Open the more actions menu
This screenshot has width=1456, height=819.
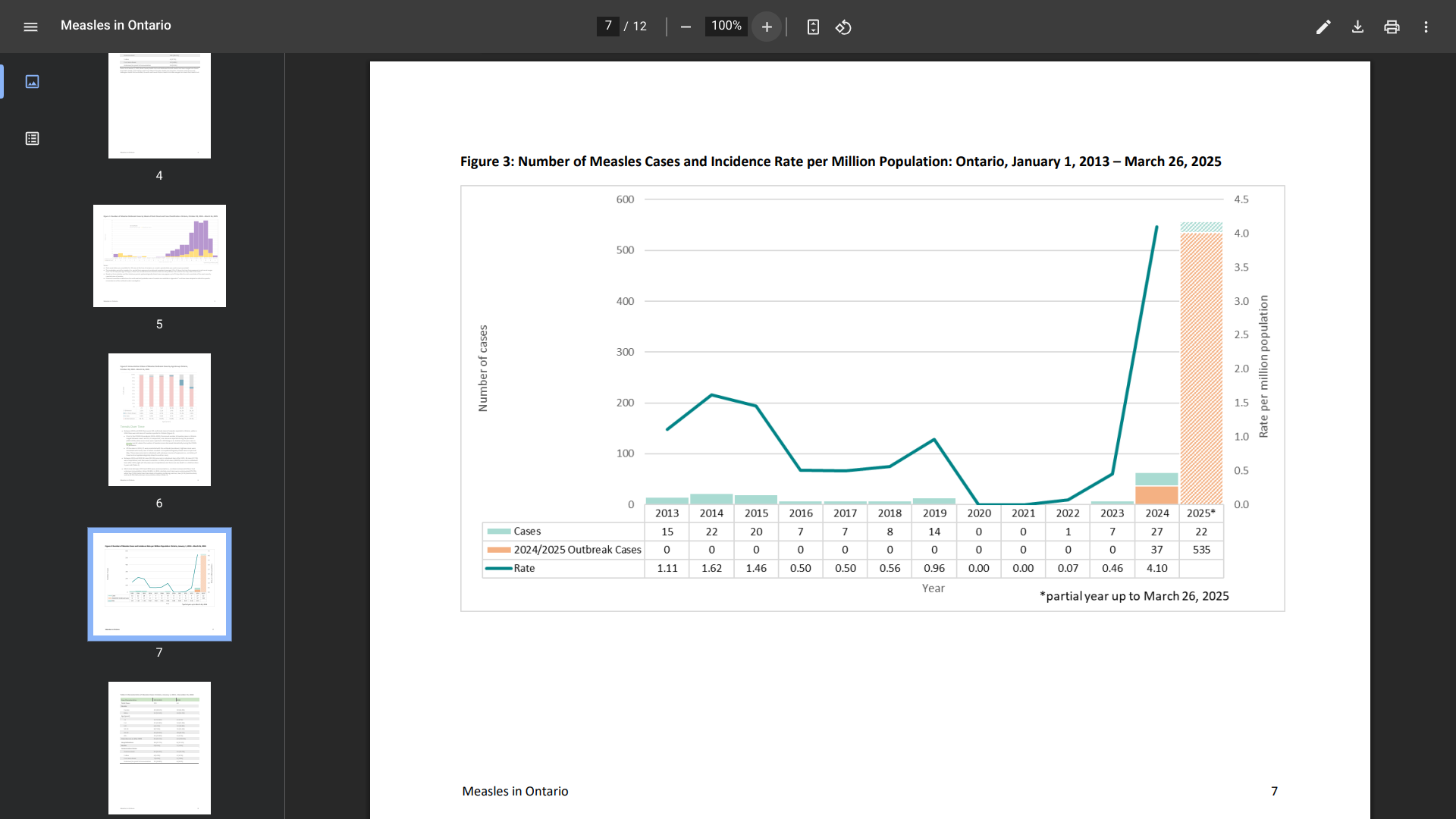click(x=1426, y=27)
